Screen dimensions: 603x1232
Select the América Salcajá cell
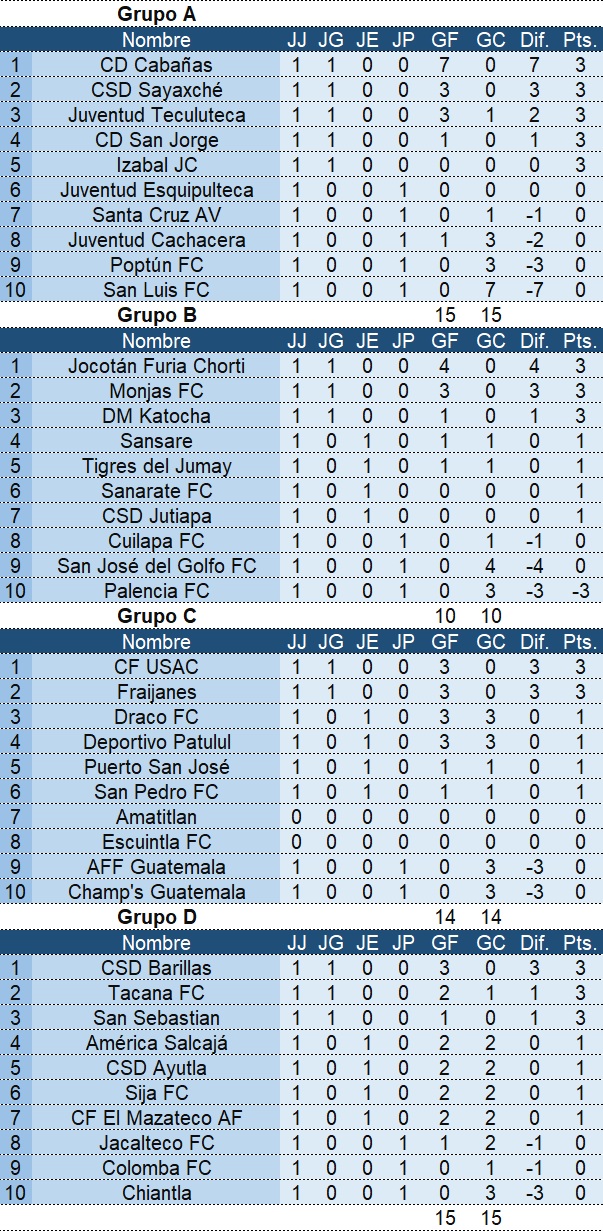pyautogui.click(x=156, y=1043)
